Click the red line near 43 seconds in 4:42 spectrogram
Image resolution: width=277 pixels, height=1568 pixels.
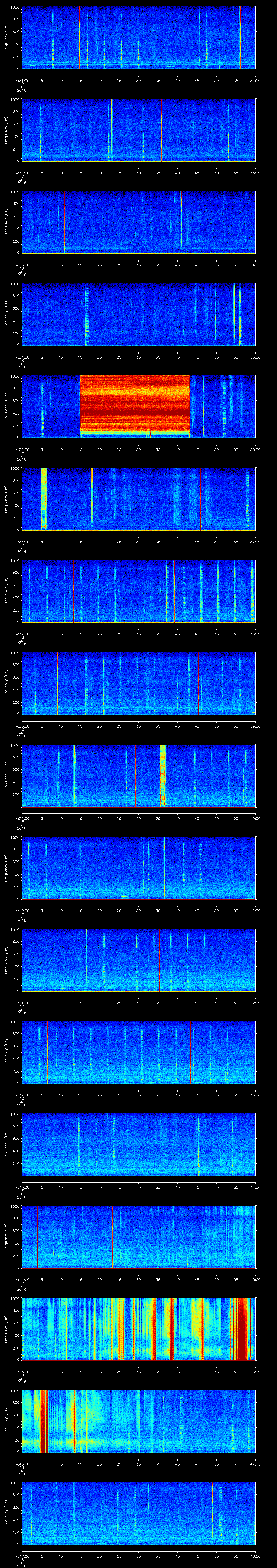(190, 1052)
